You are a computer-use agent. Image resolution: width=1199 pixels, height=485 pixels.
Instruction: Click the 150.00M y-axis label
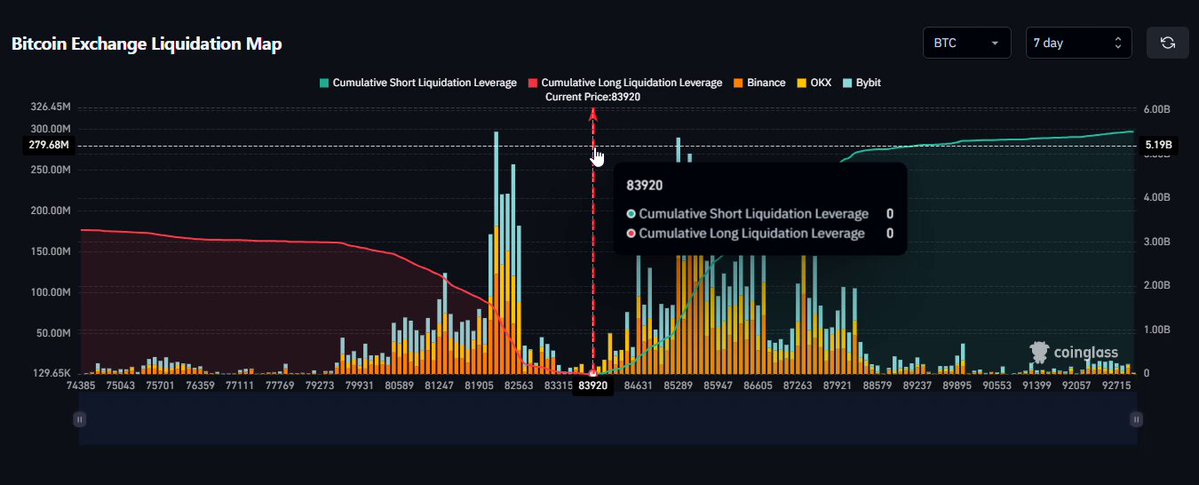[x=50, y=252]
